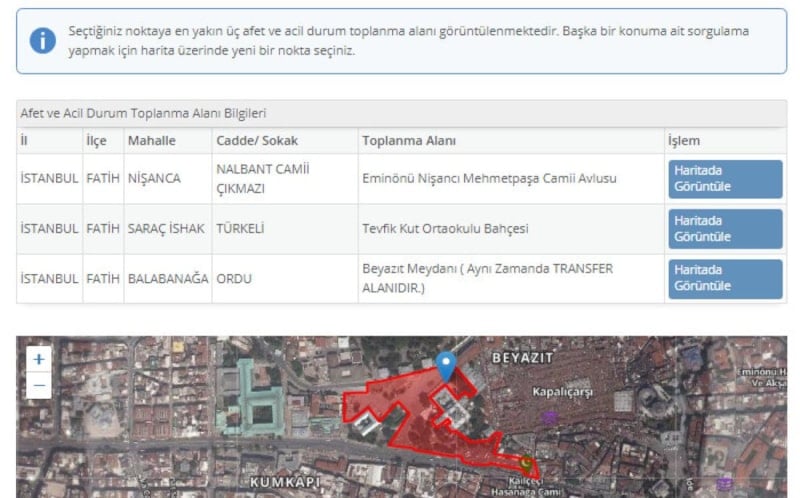Show Tevfik Kut Ortaokulu Bahçesi on map

coord(725,229)
